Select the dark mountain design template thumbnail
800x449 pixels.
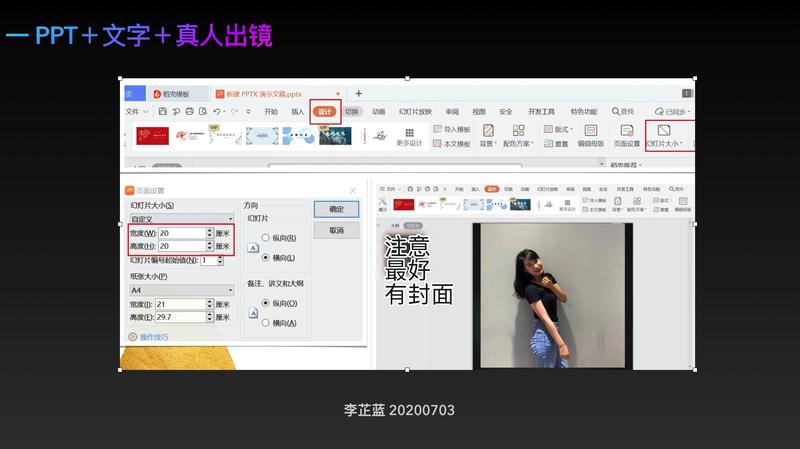tap(335, 136)
